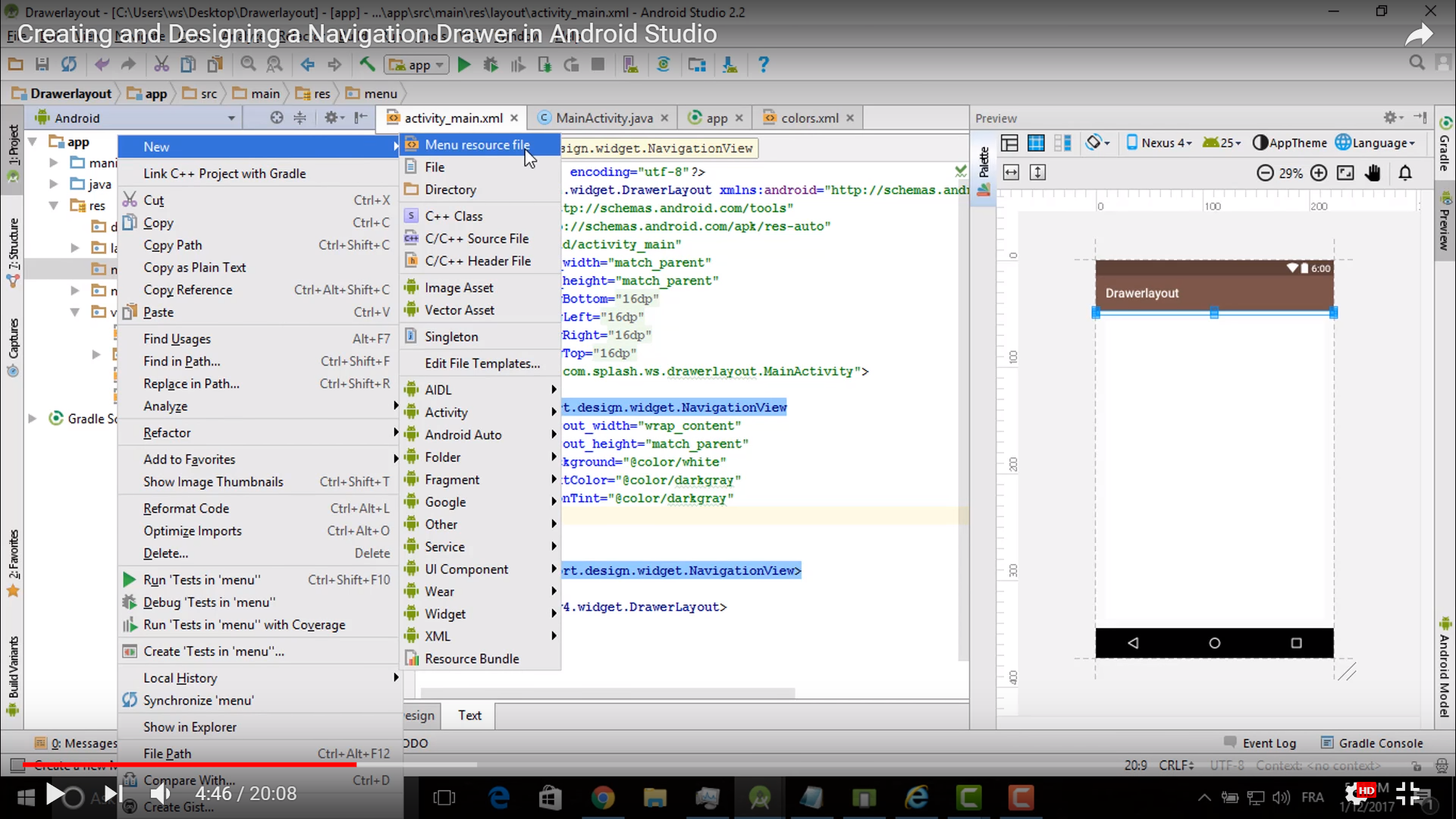The height and width of the screenshot is (819, 1456).
Task: Click the Debug app bug icon
Action: point(491,65)
